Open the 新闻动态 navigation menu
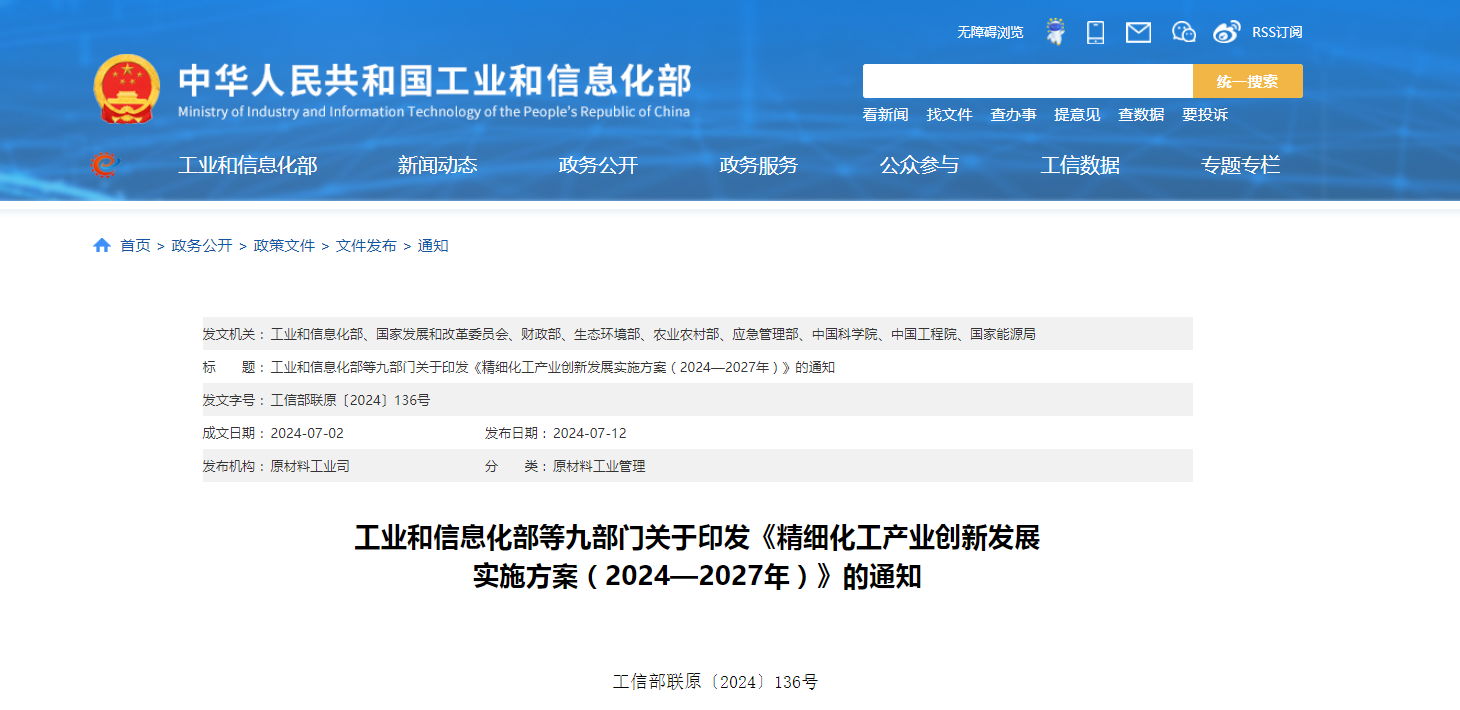The height and width of the screenshot is (710, 1460). pos(438,166)
